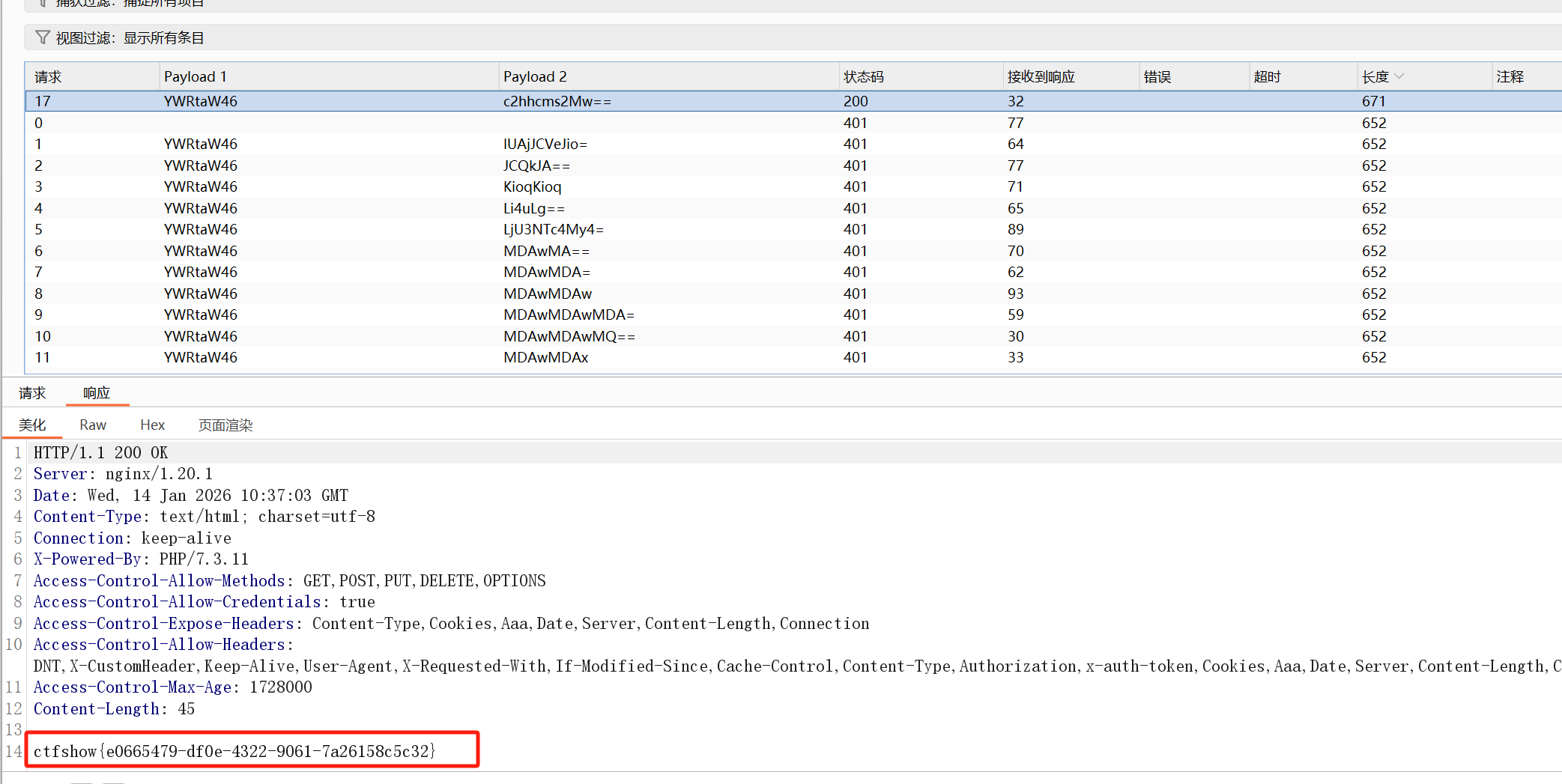1562x784 pixels.
Task: Select row with payload JCQkJA==
Action: [x=793, y=165]
